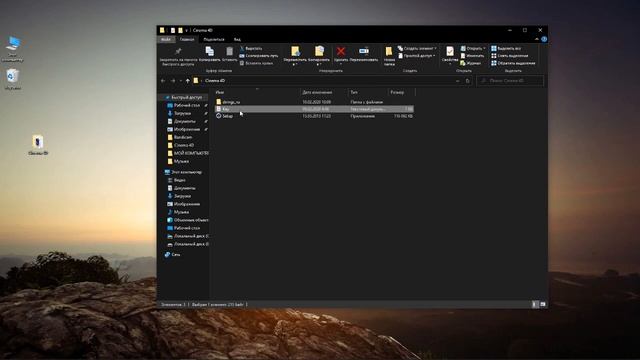Choose Скопировать путь (Copy path)
640x360 pixels.
tap(258, 56)
